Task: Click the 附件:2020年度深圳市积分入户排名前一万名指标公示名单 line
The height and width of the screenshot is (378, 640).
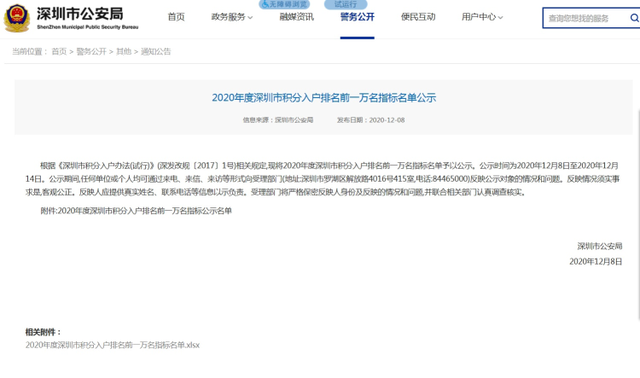Action: (x=136, y=211)
